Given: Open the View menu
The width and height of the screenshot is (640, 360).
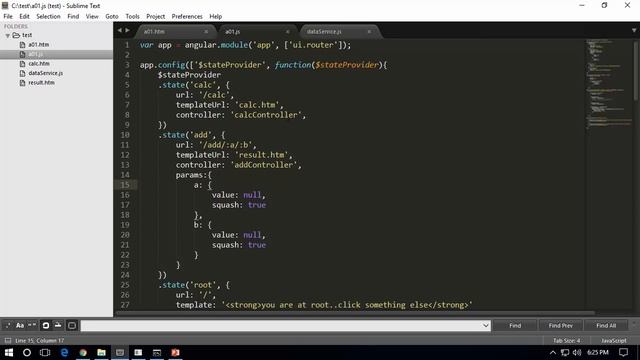Looking at the screenshot, I should [x=92, y=16].
